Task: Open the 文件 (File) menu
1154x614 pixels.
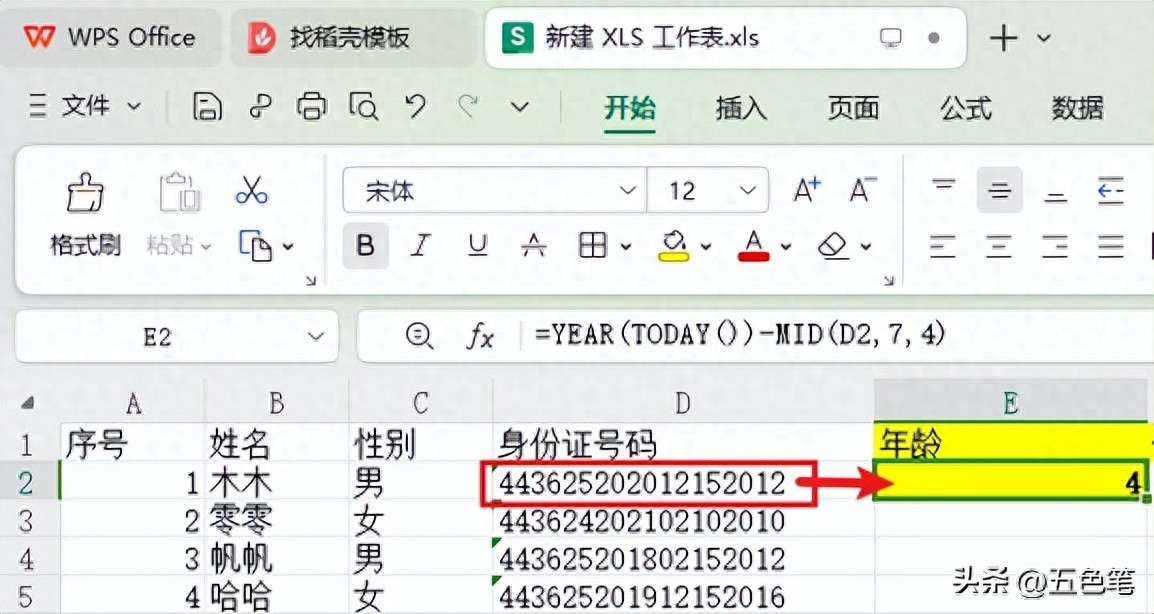Action: click(85, 106)
